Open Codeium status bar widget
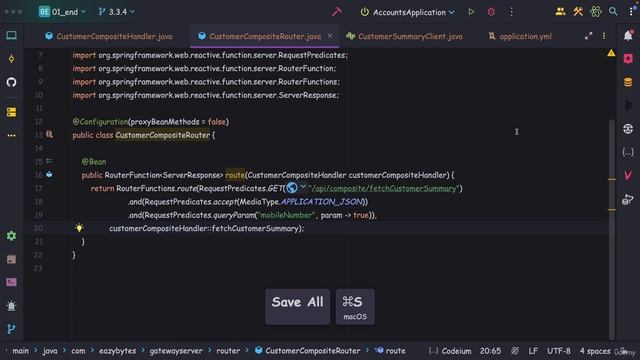 [450, 351]
